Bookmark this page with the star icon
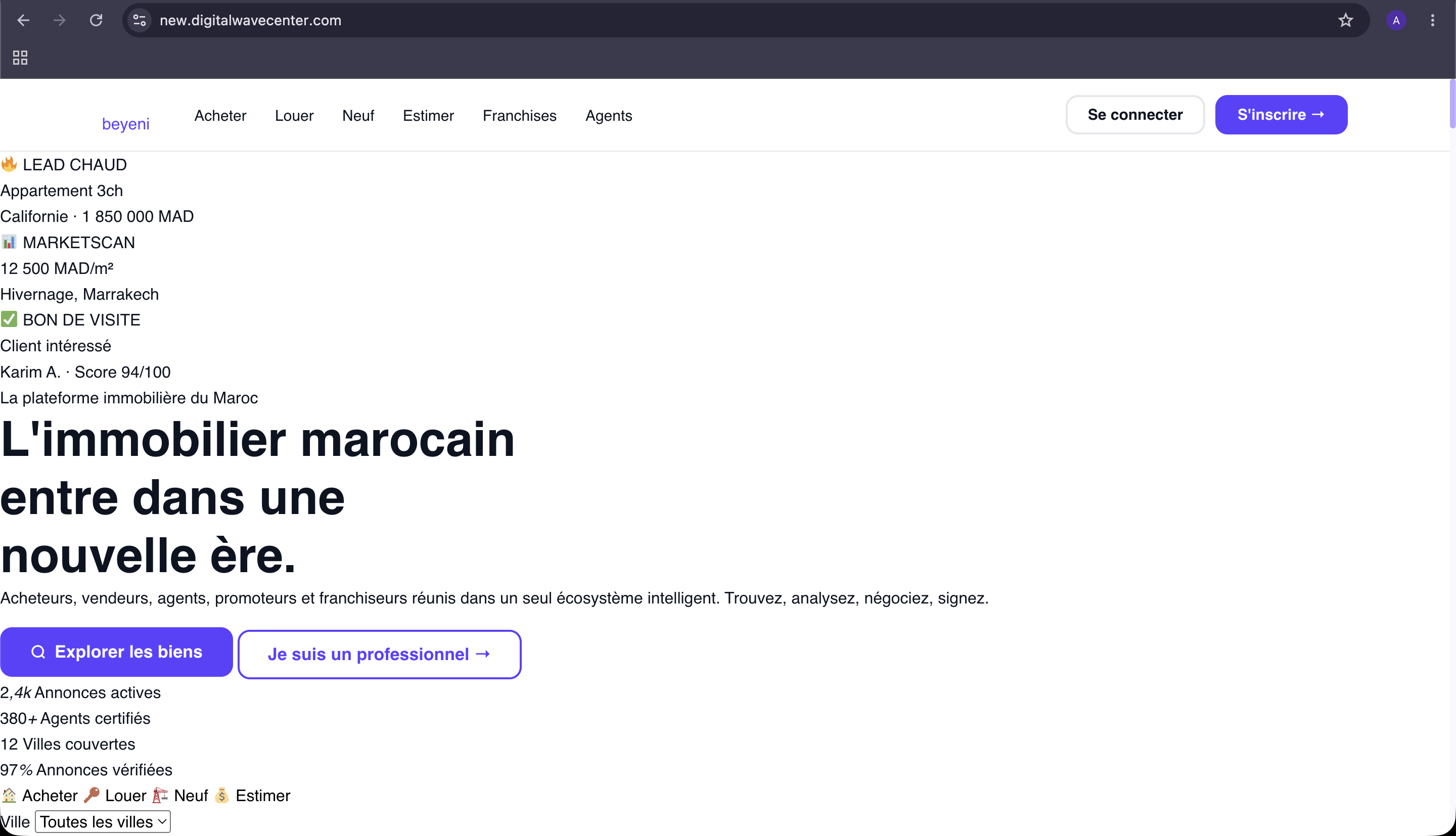Screen dimensions: 1456x836 pos(1346,20)
